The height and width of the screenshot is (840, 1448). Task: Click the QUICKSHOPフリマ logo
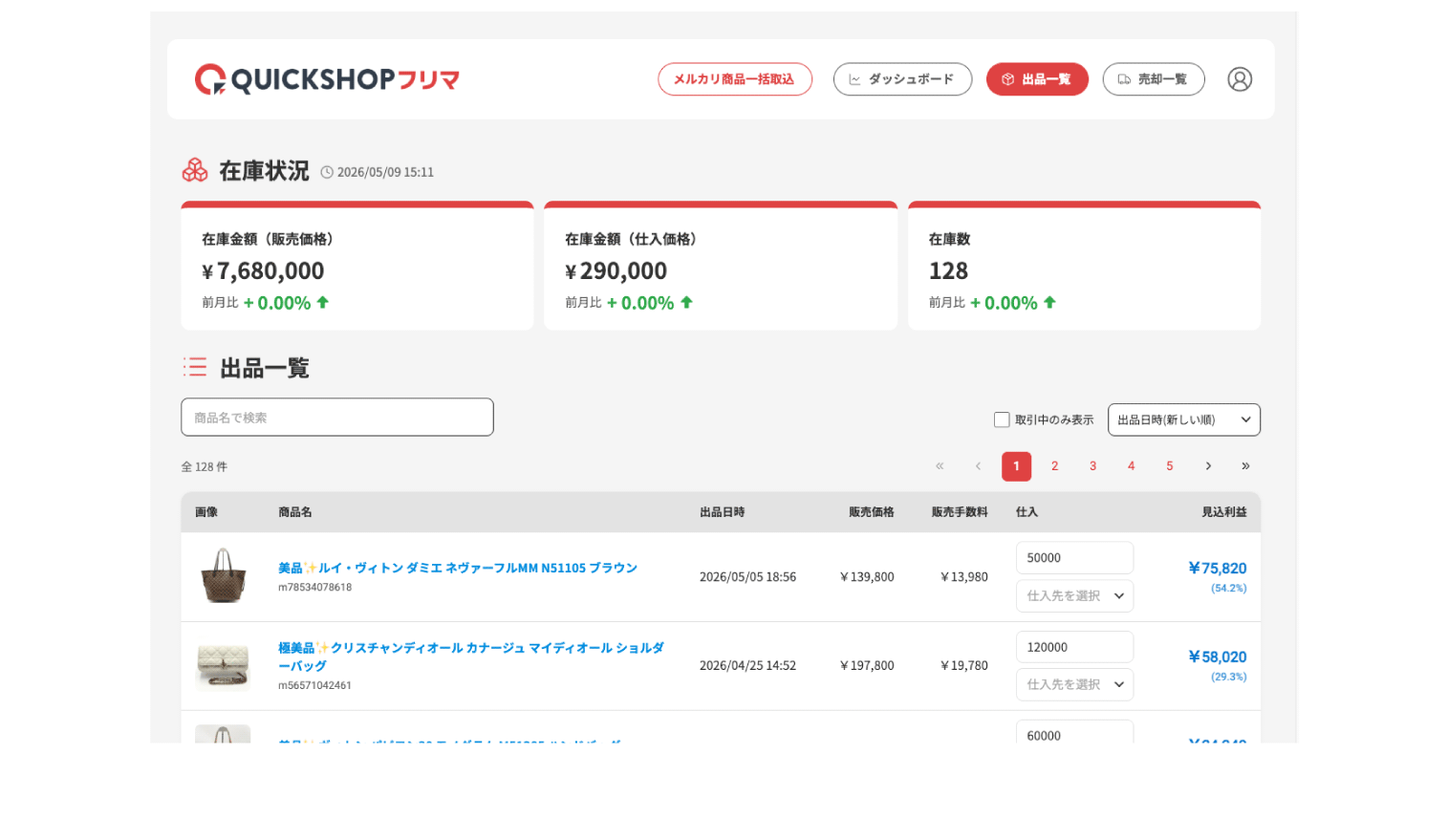(x=327, y=79)
